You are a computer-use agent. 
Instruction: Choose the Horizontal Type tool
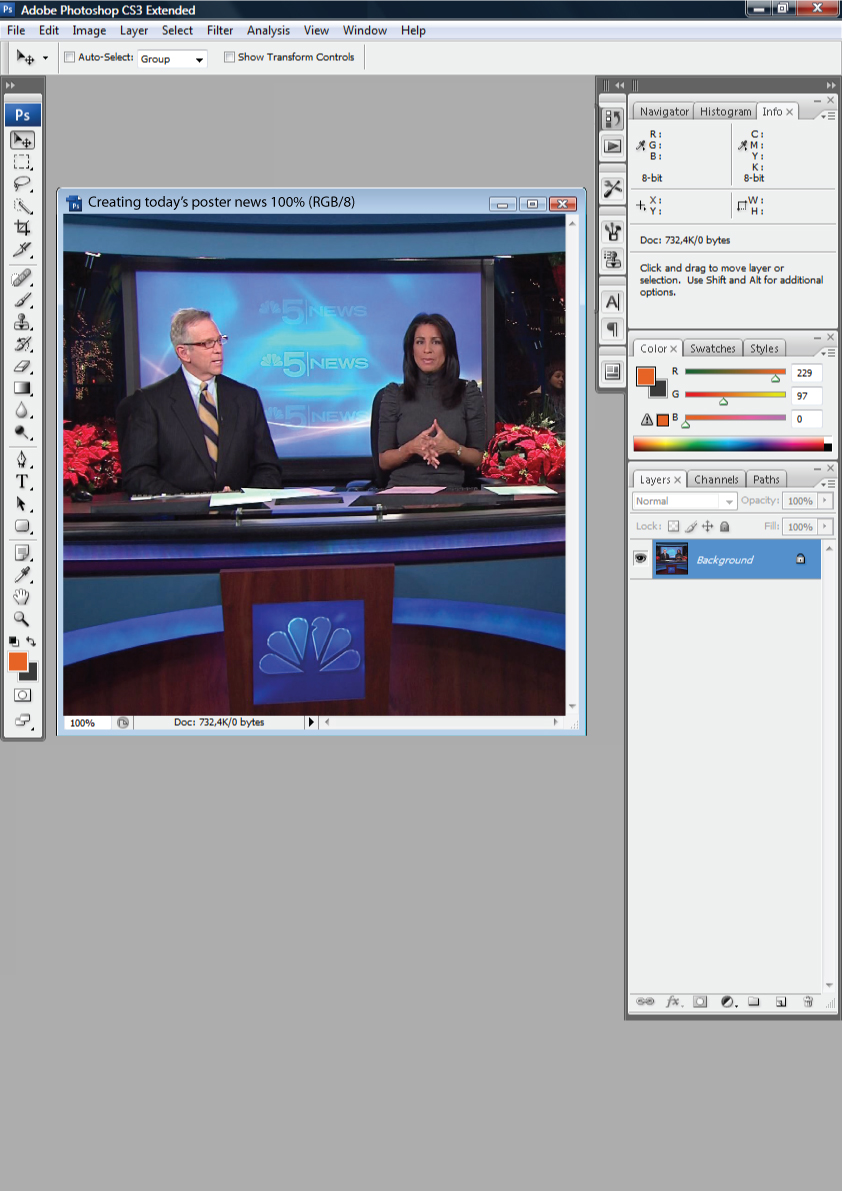pos(22,481)
